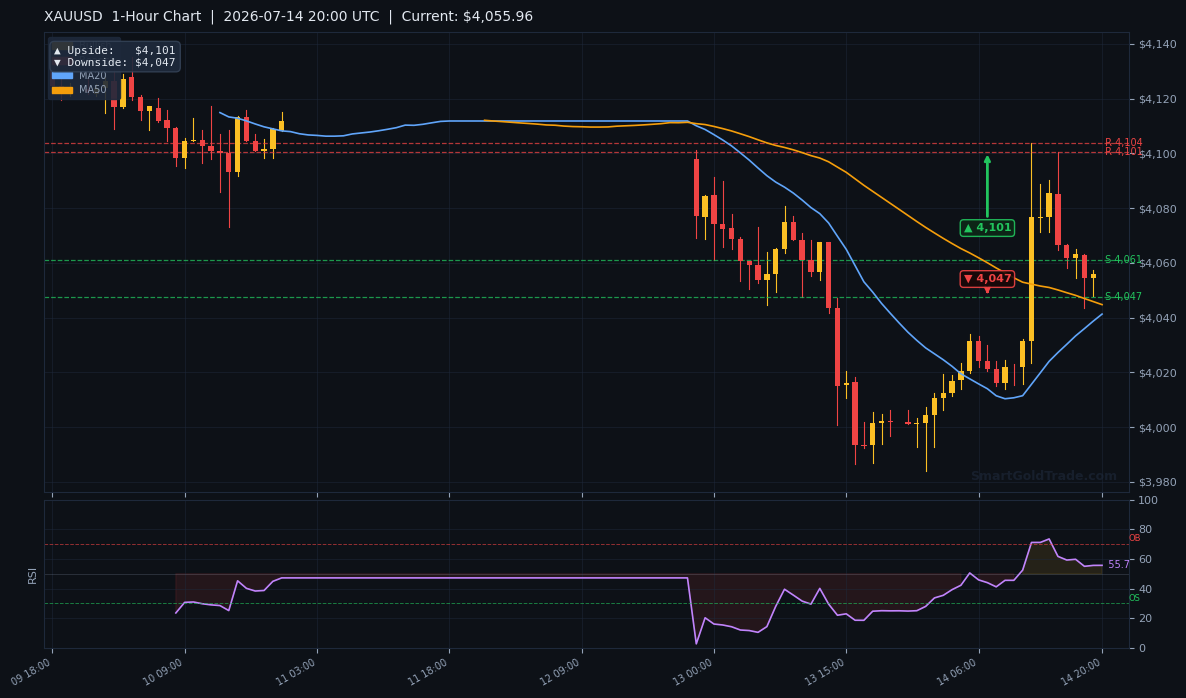
Task: Click the $4,100 price axis label
Action: point(1157,154)
